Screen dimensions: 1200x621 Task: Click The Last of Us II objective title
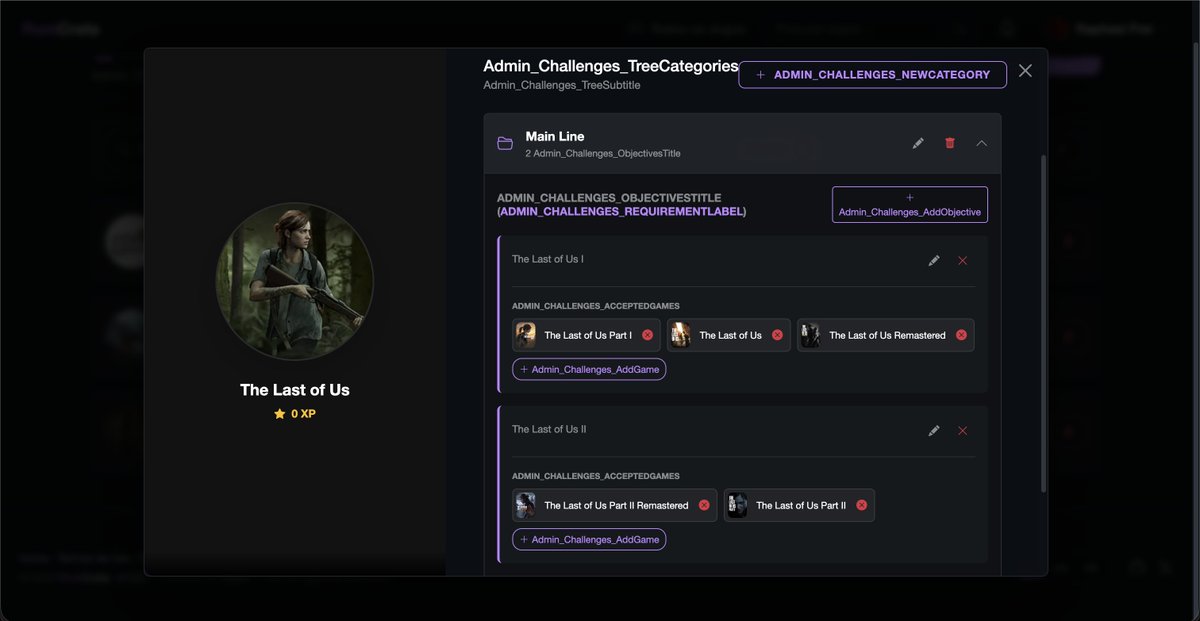549,429
